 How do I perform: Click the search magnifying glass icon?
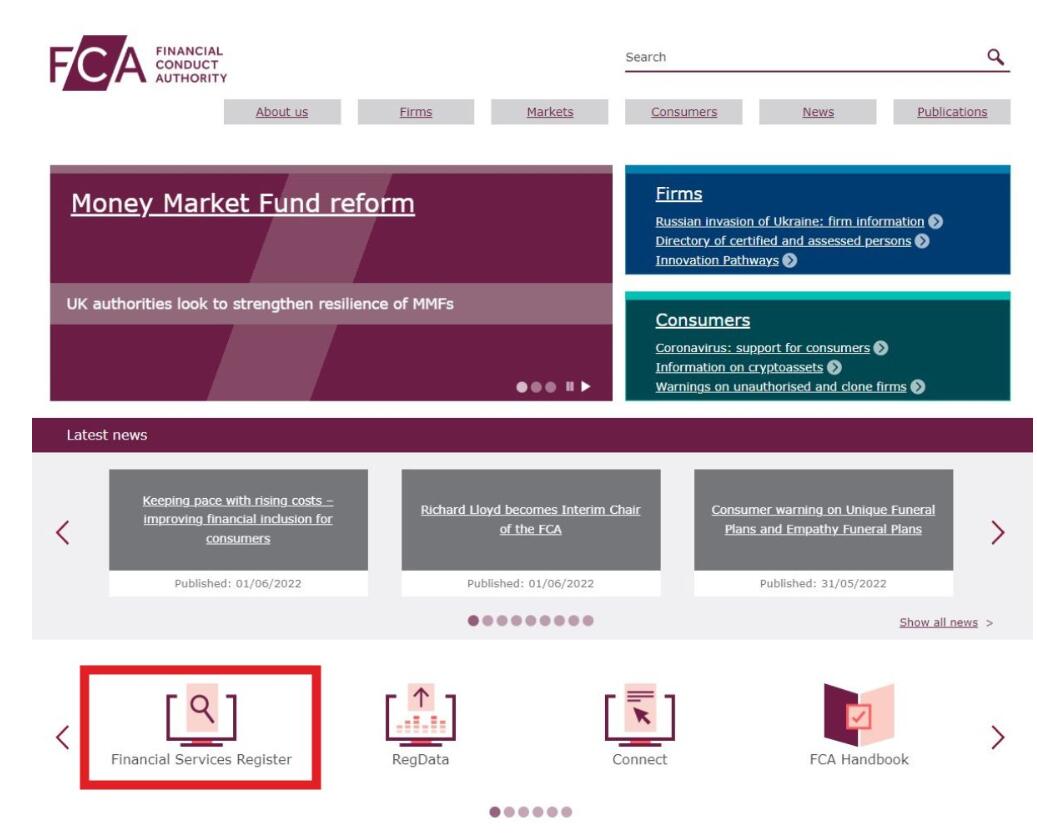(x=994, y=57)
